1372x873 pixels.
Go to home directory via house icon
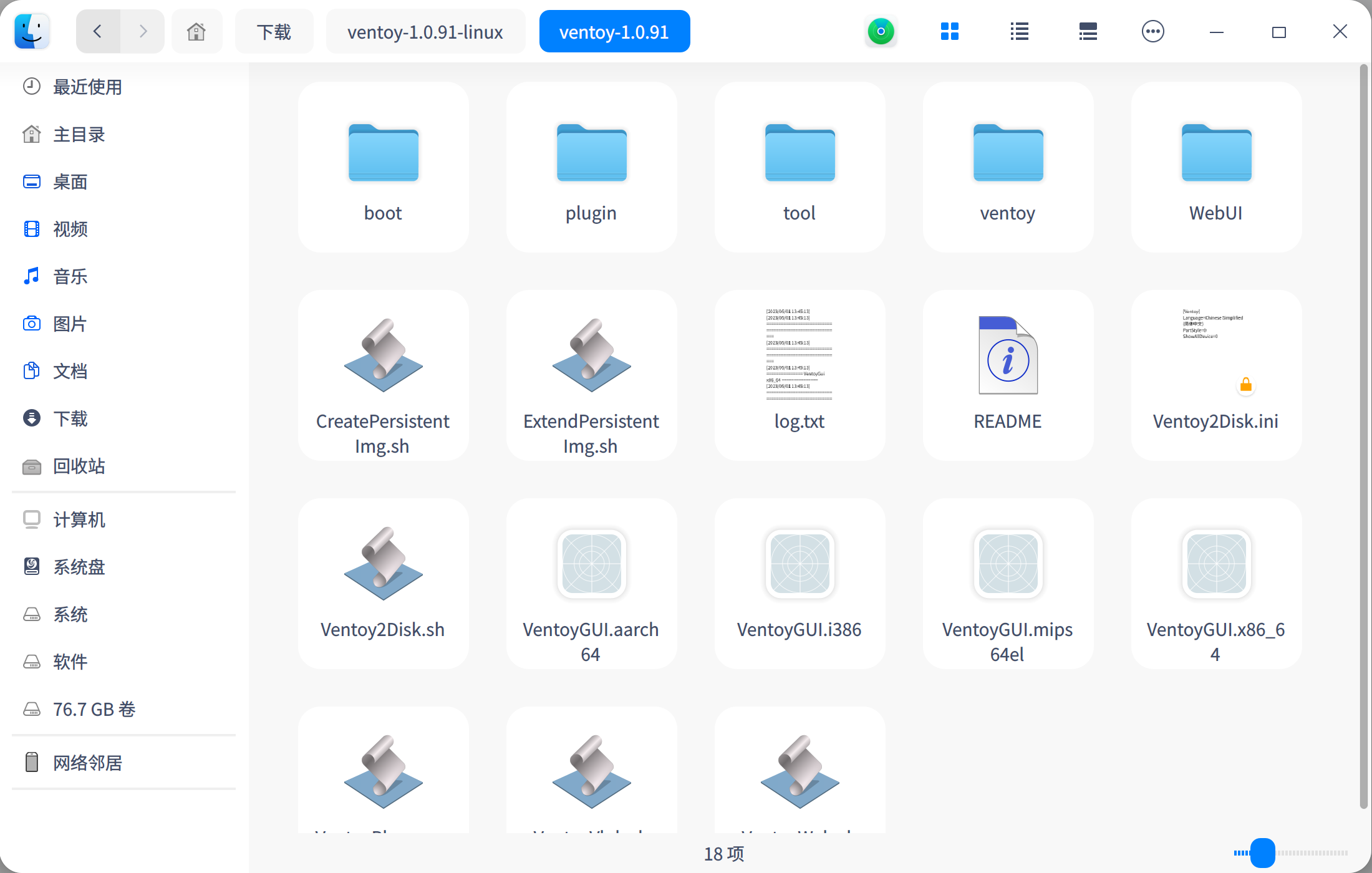[x=196, y=31]
